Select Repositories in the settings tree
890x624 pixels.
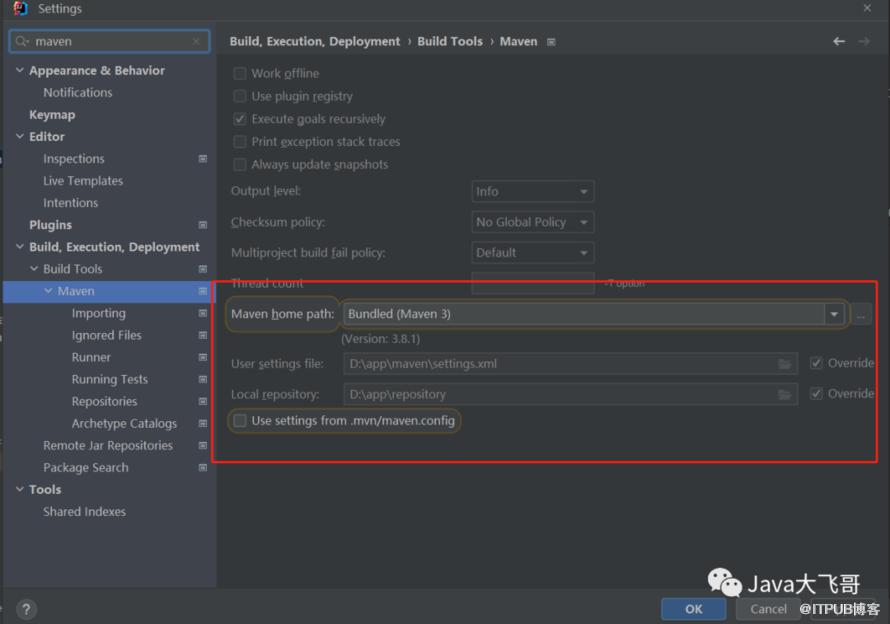(x=104, y=401)
